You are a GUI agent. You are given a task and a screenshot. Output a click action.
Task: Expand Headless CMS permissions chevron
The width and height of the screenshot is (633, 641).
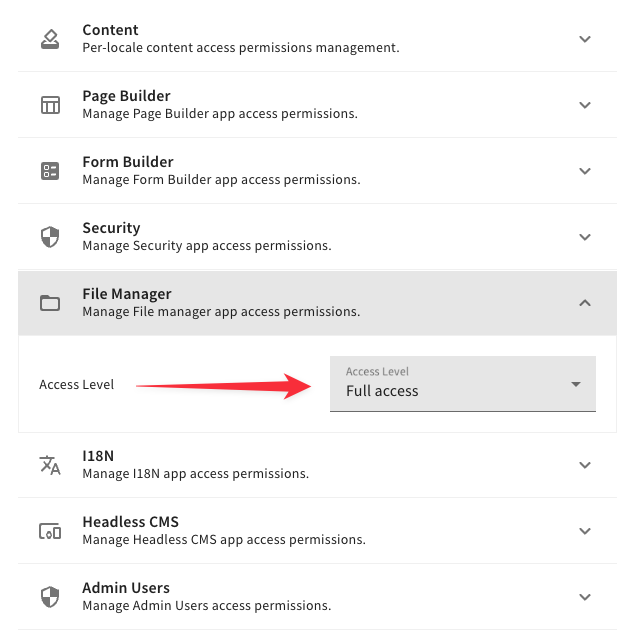pos(585,531)
